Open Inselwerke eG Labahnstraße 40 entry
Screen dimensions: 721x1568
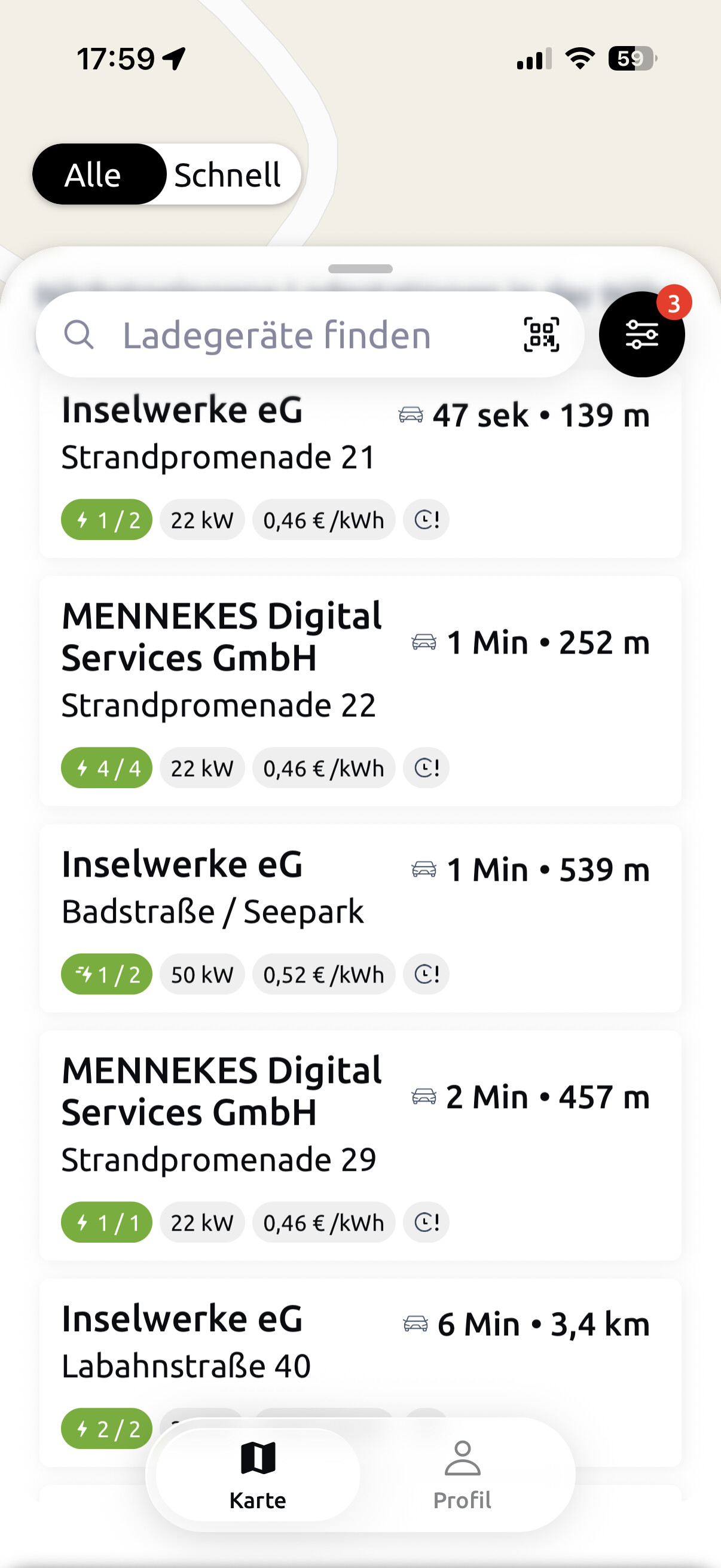(x=360, y=1372)
